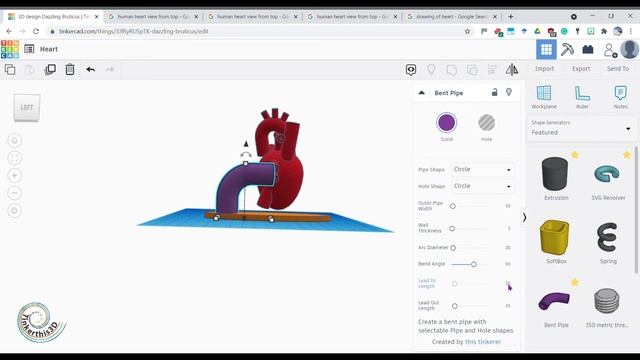
Task: Open the 3D design grid view button
Action: pyautogui.click(x=546, y=50)
